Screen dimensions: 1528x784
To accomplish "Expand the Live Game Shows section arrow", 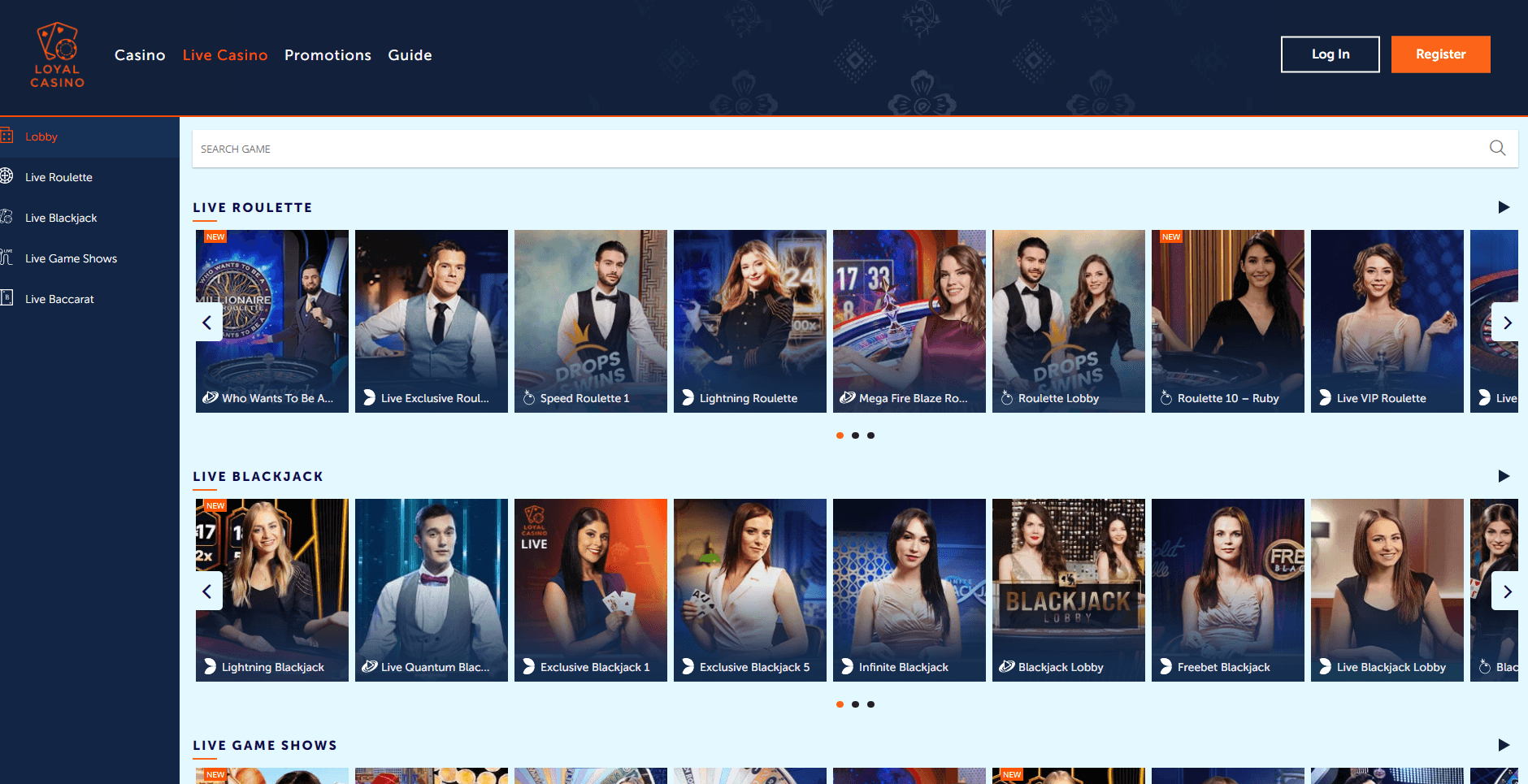I will [1504, 745].
